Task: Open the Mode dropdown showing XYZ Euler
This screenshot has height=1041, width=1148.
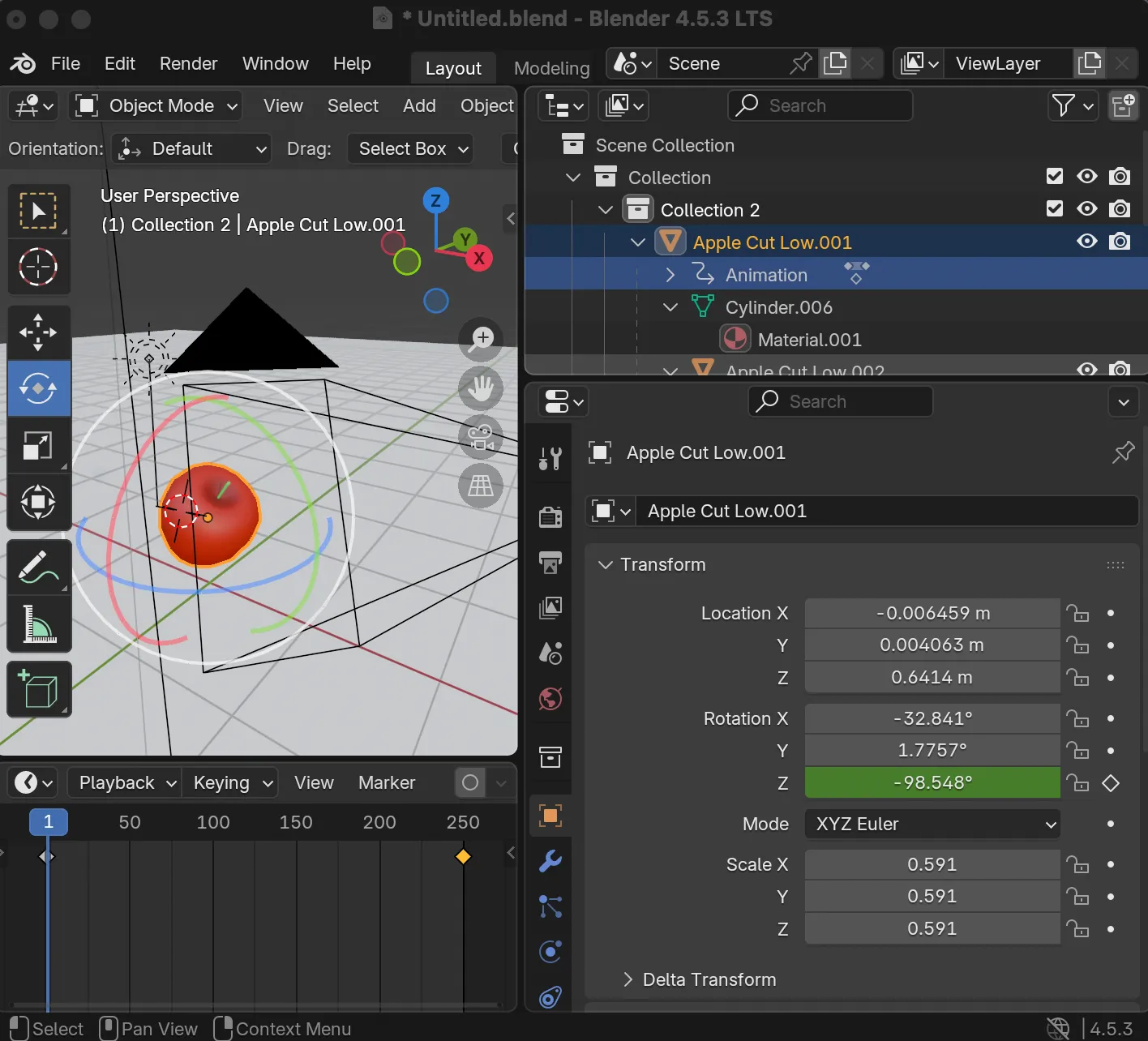Action: 932,824
